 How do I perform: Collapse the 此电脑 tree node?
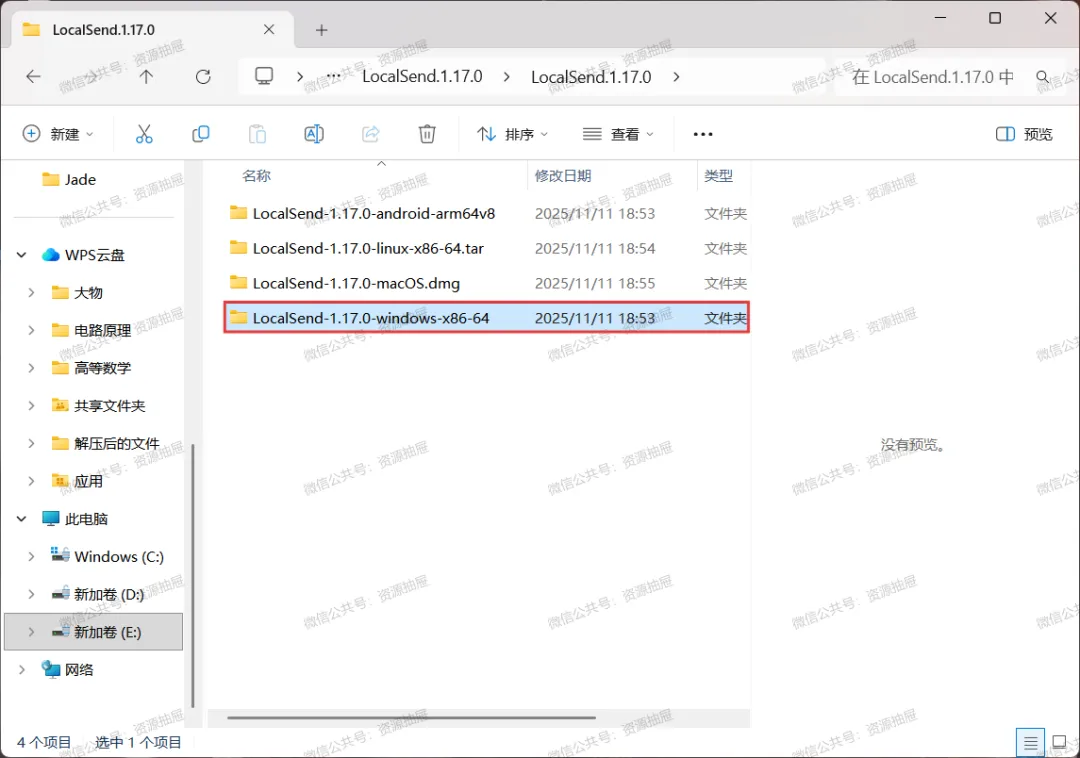21,518
